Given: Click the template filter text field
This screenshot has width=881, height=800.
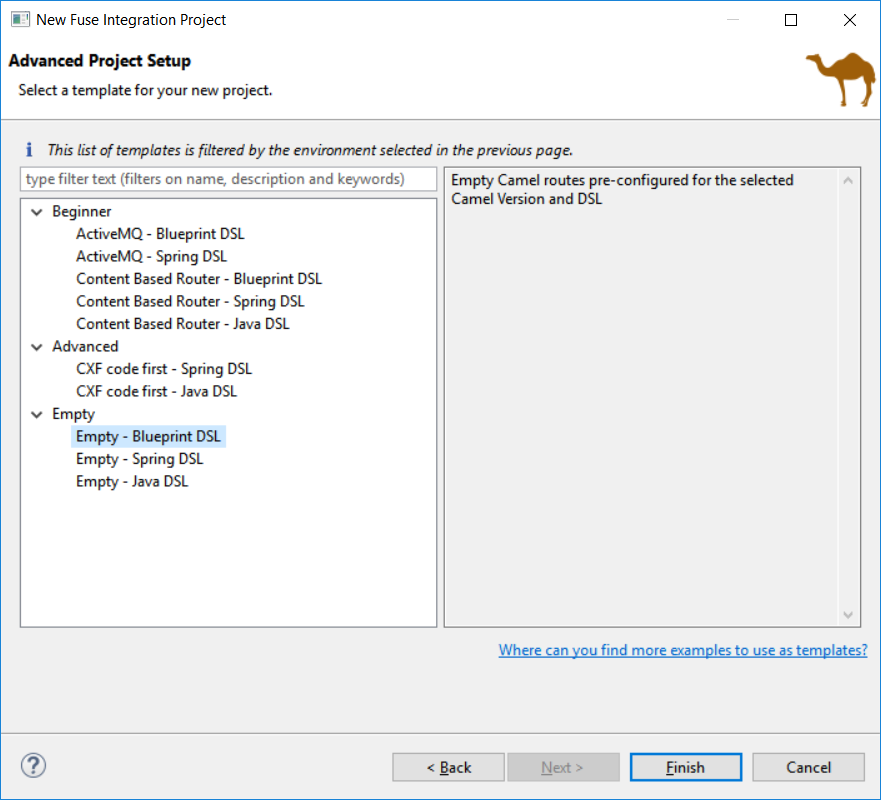Looking at the screenshot, I should 228,179.
